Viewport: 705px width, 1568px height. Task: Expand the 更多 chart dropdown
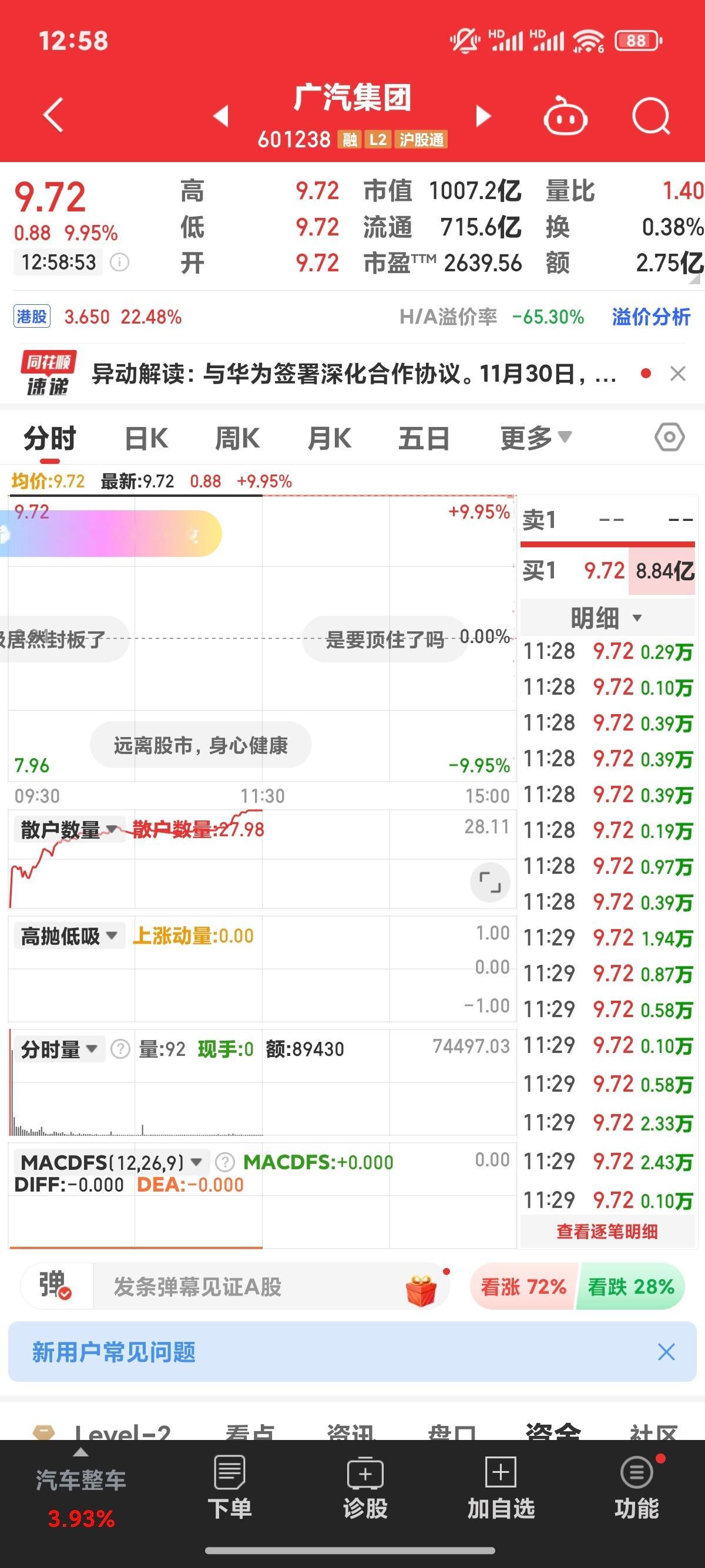[536, 438]
